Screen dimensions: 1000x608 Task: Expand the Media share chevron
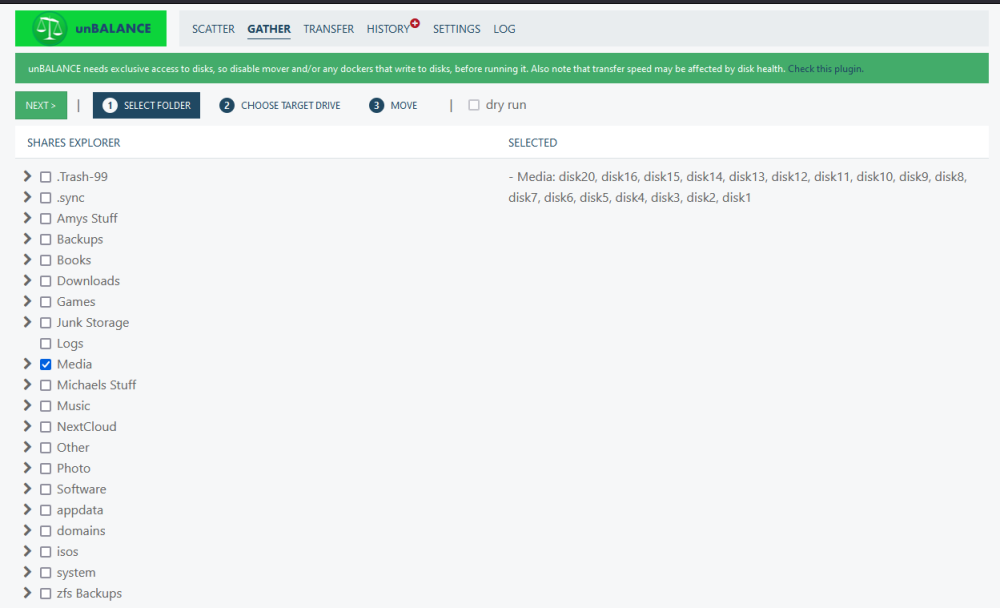point(27,364)
